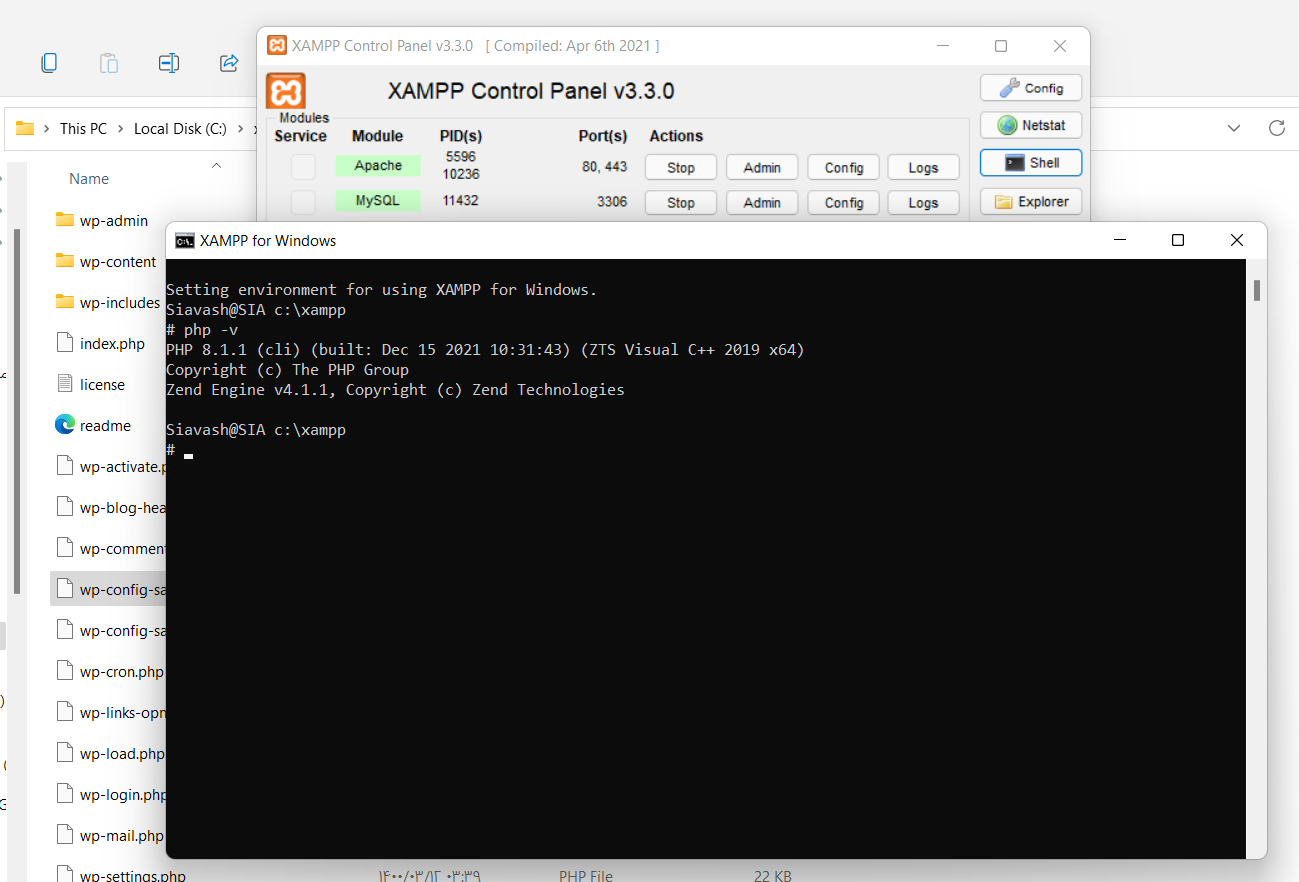This screenshot has width=1299, height=882.
Task: Select the wp-settings.php file name
Action: coord(133,876)
